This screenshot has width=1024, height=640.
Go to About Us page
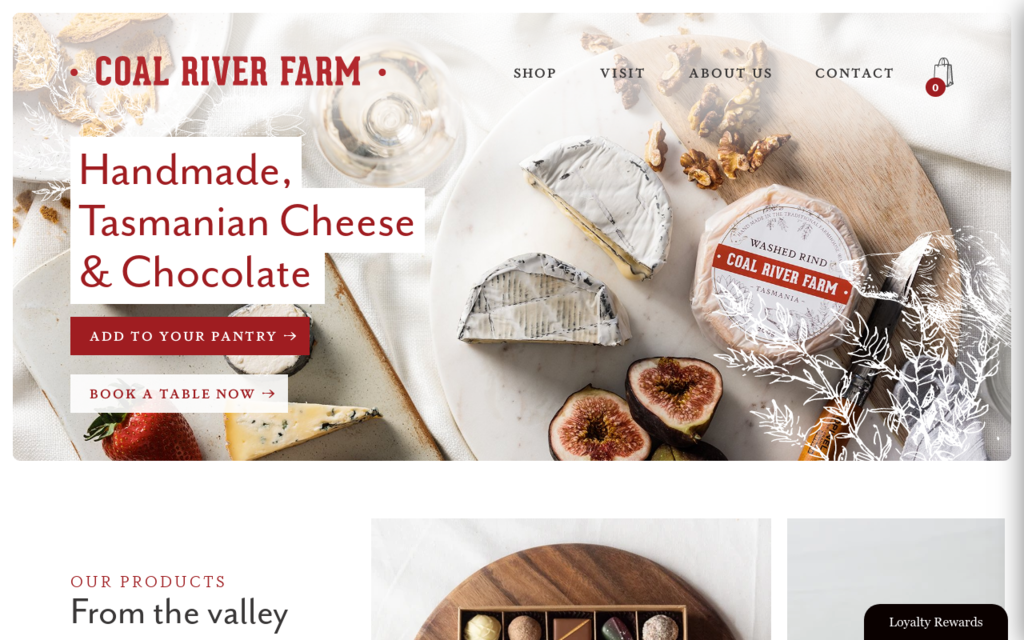coord(730,73)
